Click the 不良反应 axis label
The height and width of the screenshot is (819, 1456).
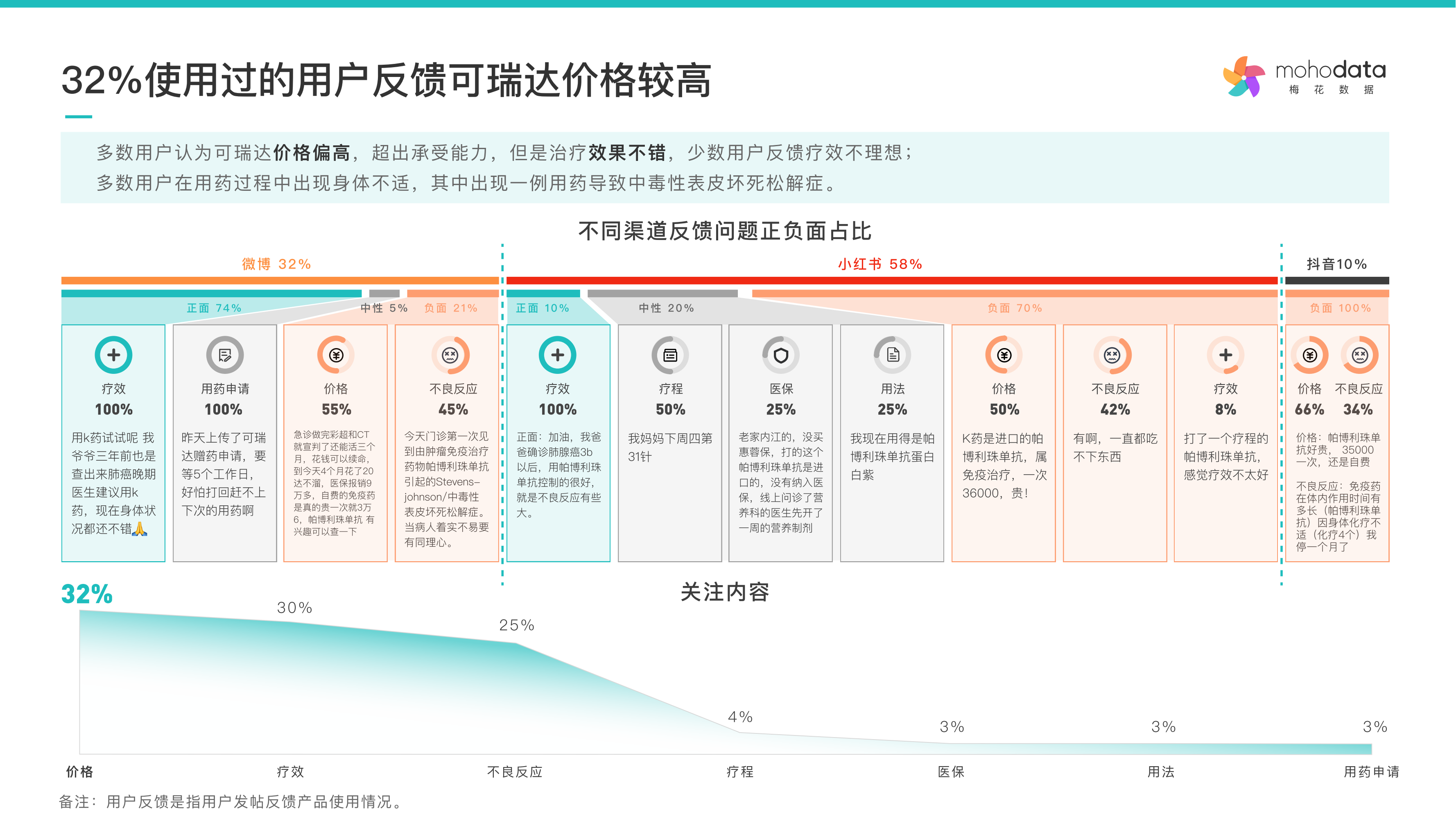click(x=515, y=771)
